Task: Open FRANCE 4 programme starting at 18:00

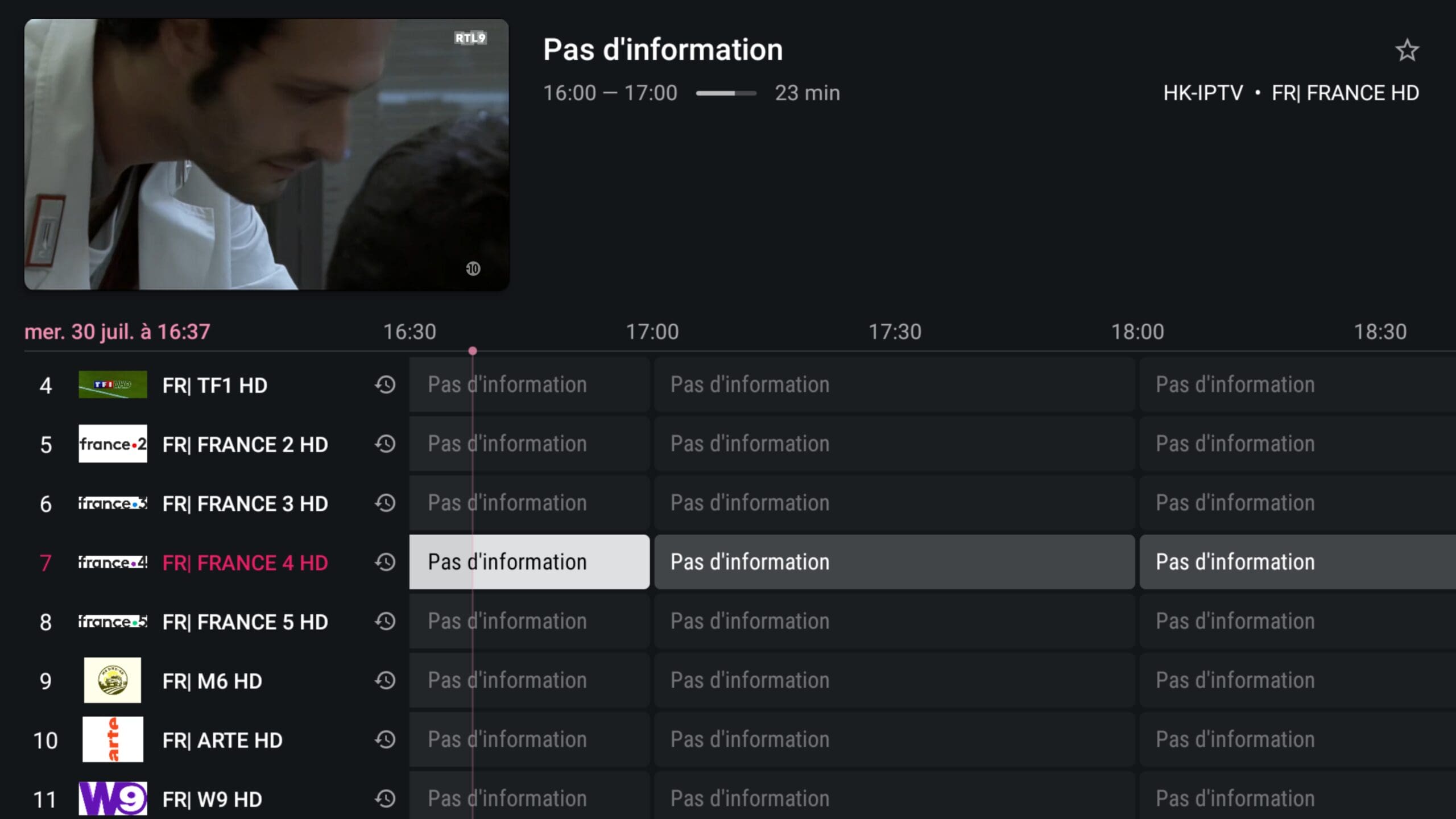Action: point(1298,562)
